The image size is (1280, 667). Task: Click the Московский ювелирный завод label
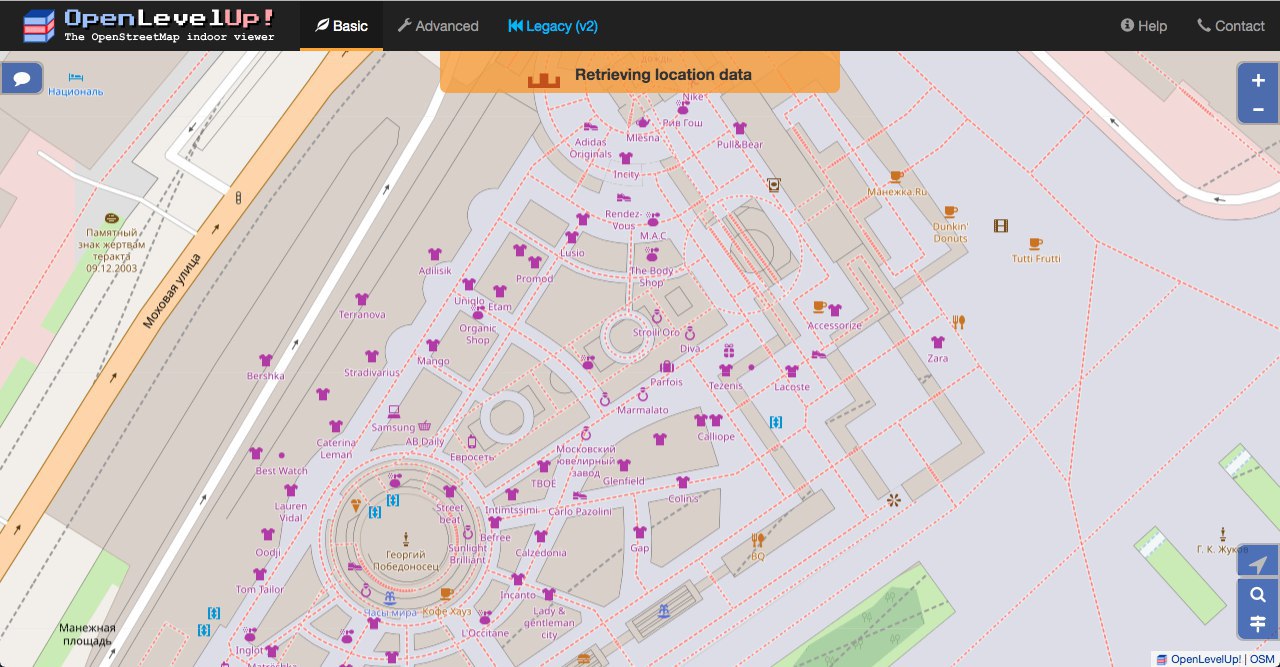point(585,461)
